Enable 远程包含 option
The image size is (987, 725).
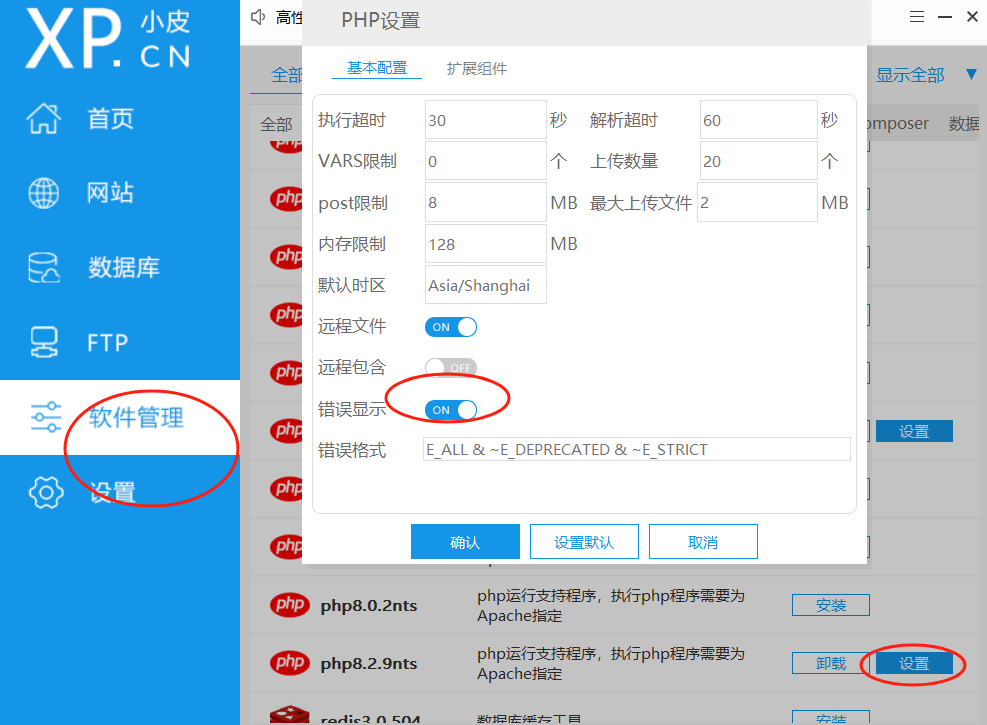(x=451, y=367)
